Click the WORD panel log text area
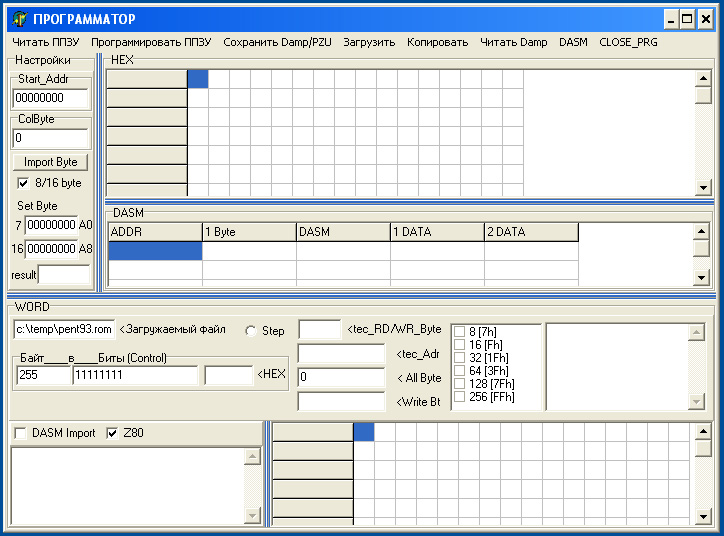Screen dimensions: 724x536 tap(618, 367)
